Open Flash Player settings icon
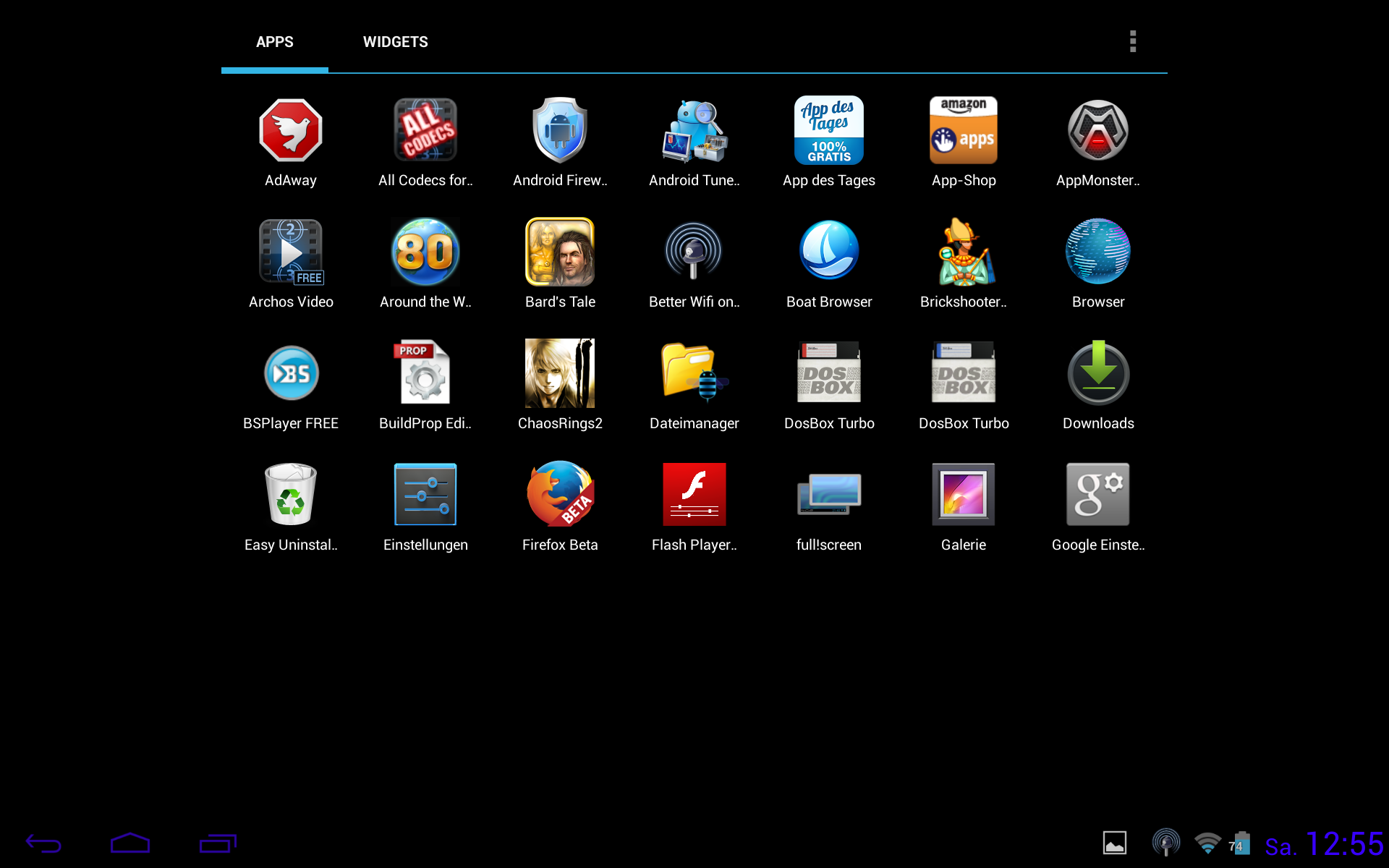 694,494
